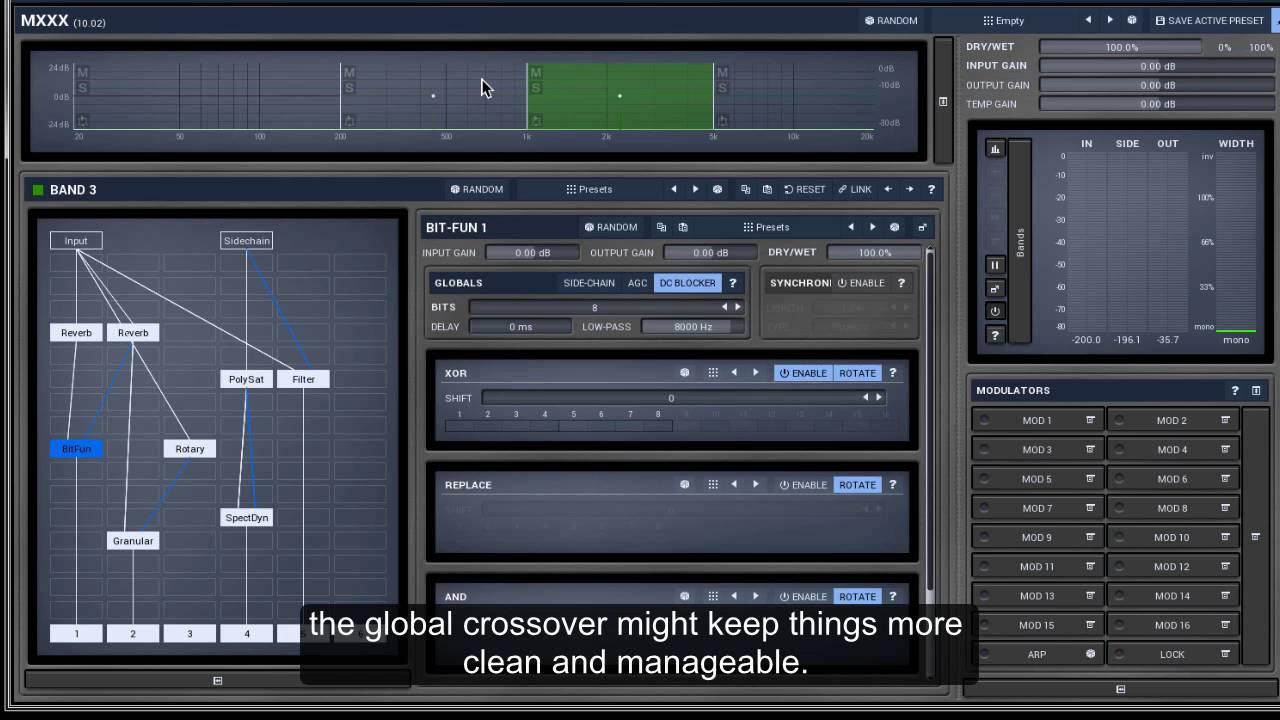Click the DRY/WET slider at top right
1280x720 pixels.
(1122, 47)
